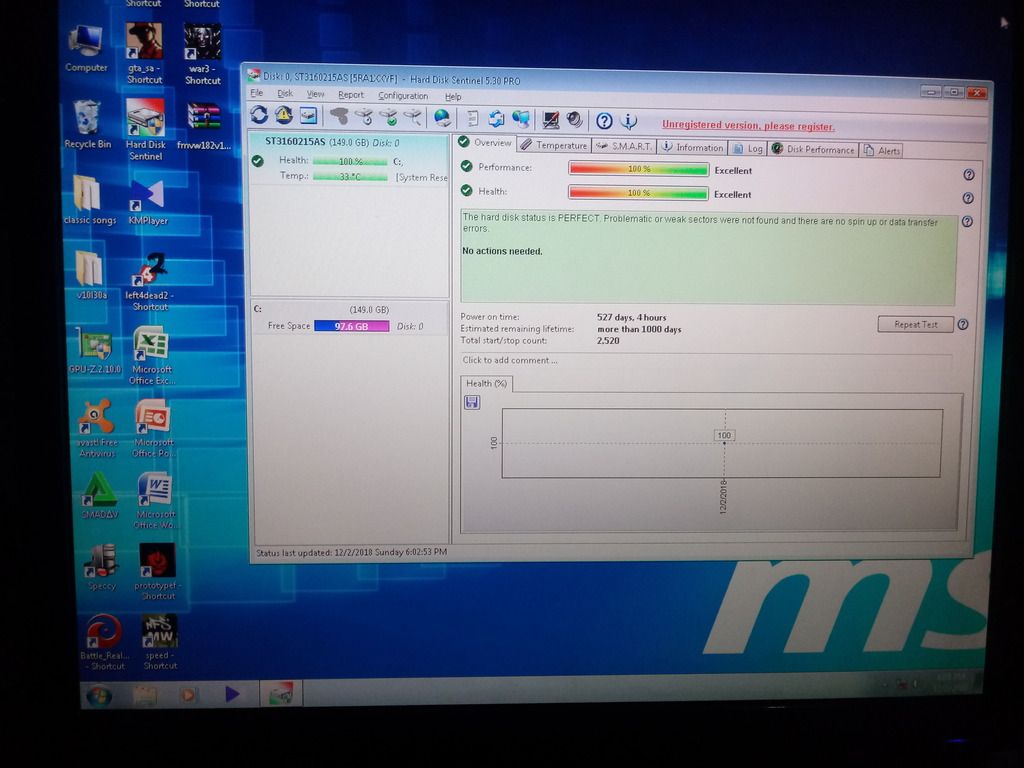Screen dimensions: 1024x768
Task: Select the Overview tab
Action: click(x=485, y=142)
